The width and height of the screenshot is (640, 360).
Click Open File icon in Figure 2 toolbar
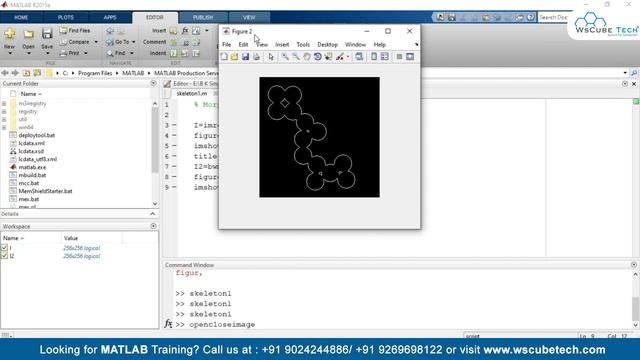pyautogui.click(x=234, y=57)
